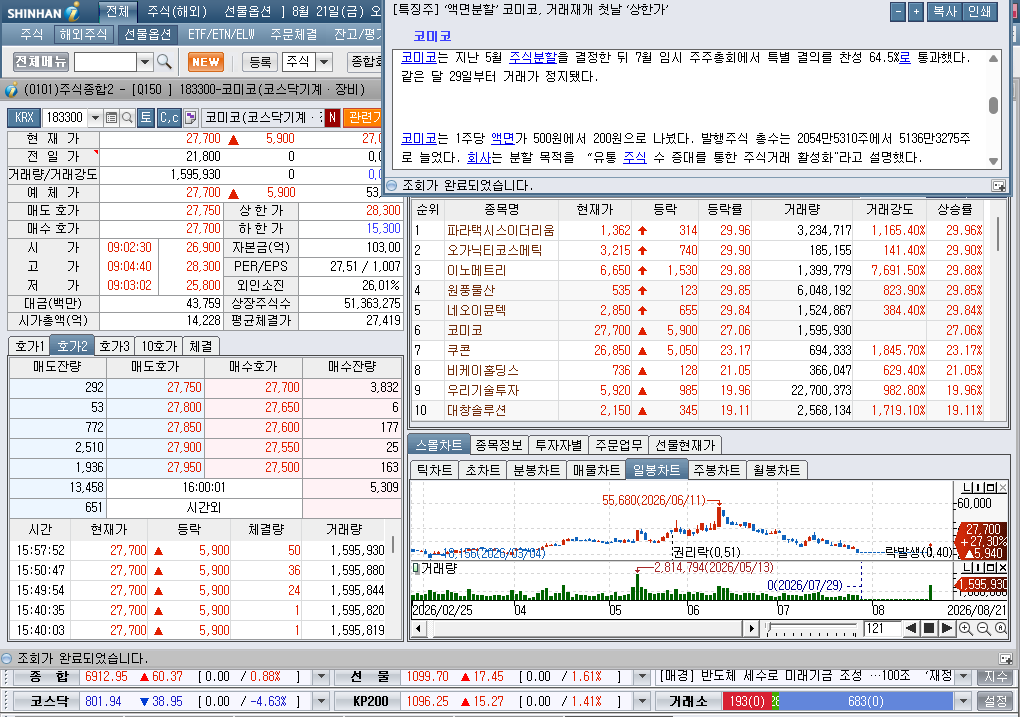Select the 해외주식 menu tab
This screenshot has height=717, width=1020.
(x=83, y=34)
